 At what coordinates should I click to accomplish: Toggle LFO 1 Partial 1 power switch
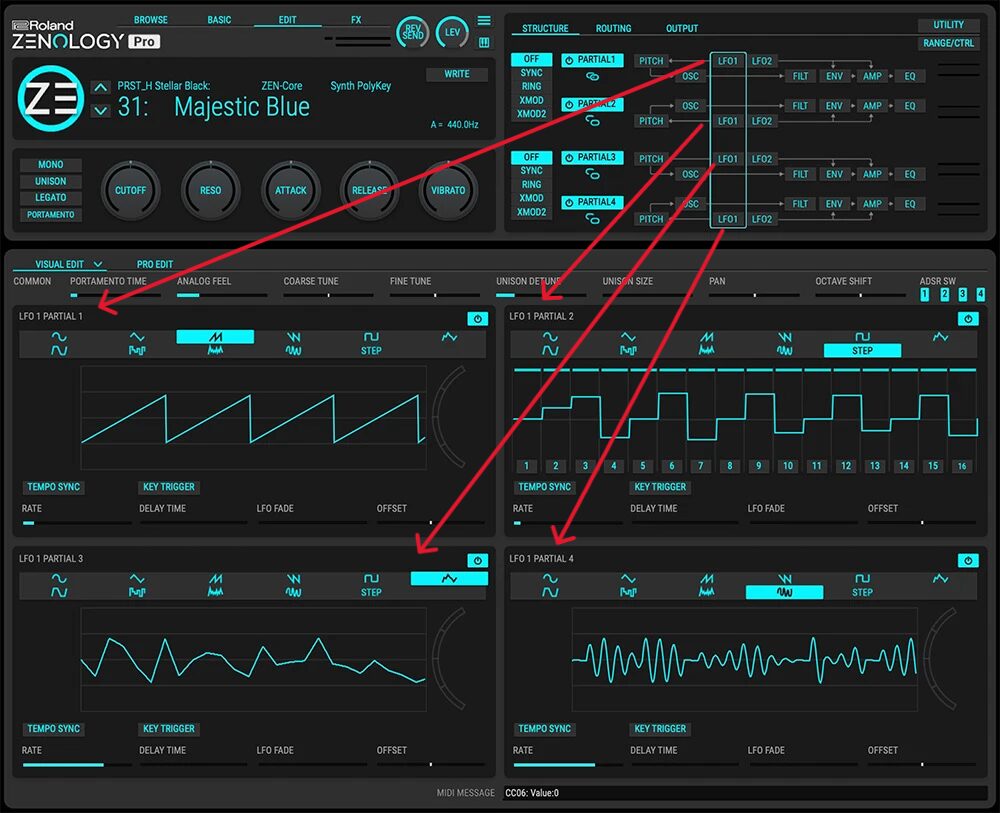point(478,318)
